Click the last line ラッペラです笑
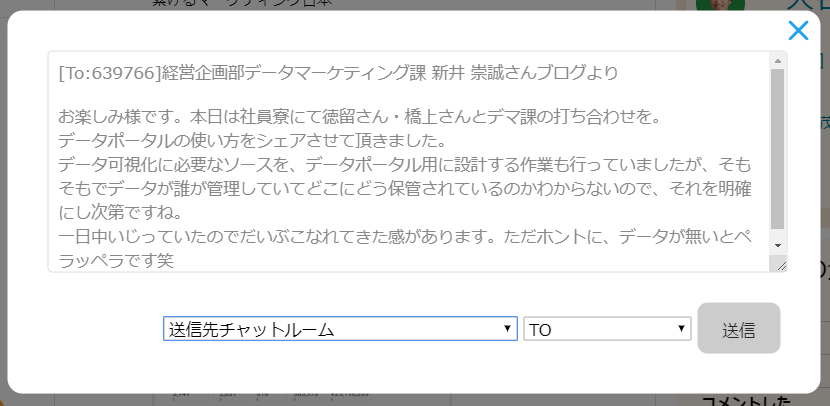The width and height of the screenshot is (830, 406). 117,260
